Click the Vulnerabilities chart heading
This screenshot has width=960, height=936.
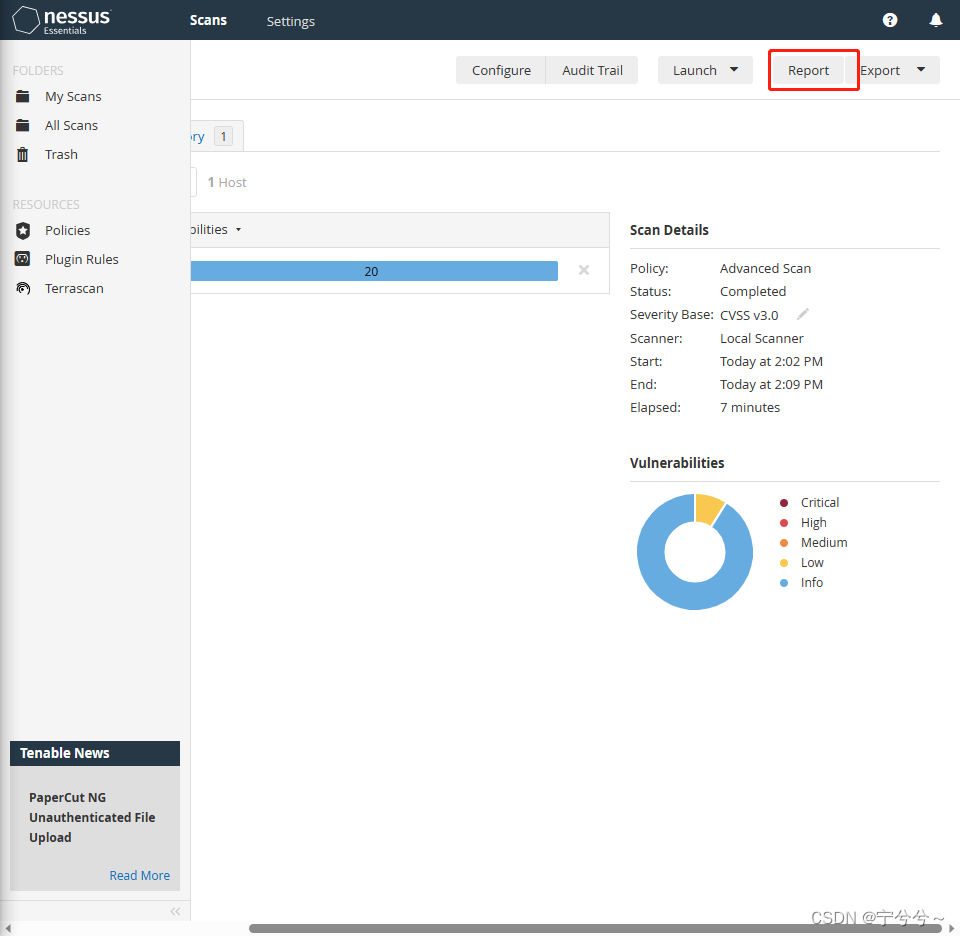[677, 463]
